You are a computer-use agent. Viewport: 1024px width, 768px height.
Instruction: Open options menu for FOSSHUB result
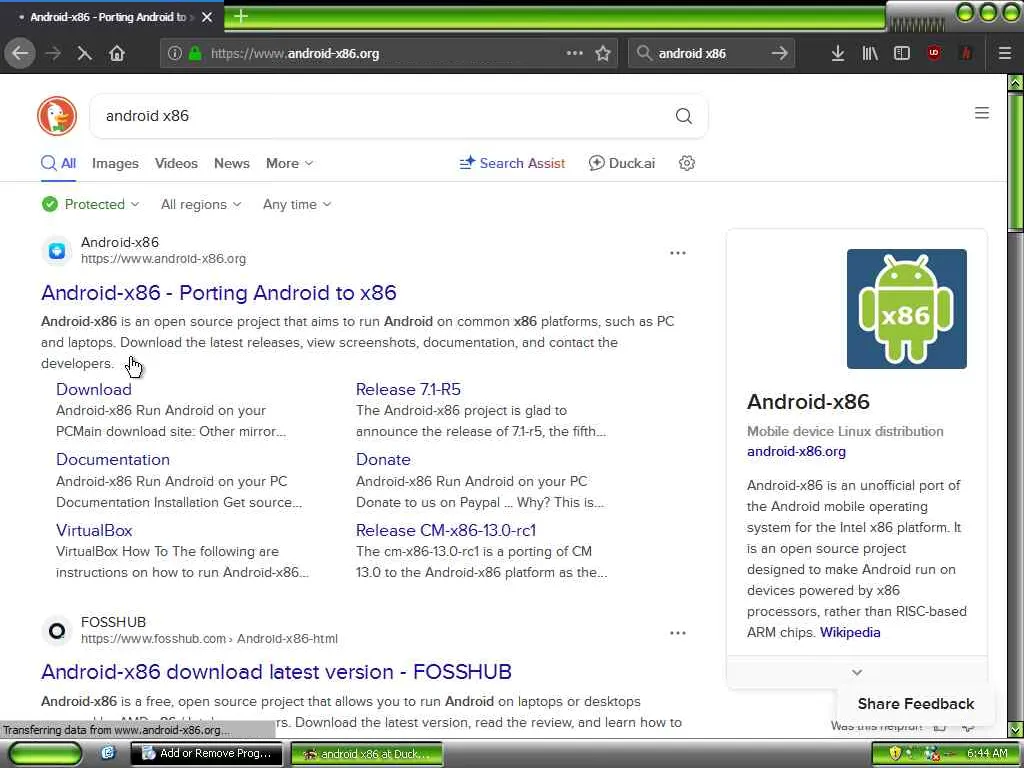point(678,633)
